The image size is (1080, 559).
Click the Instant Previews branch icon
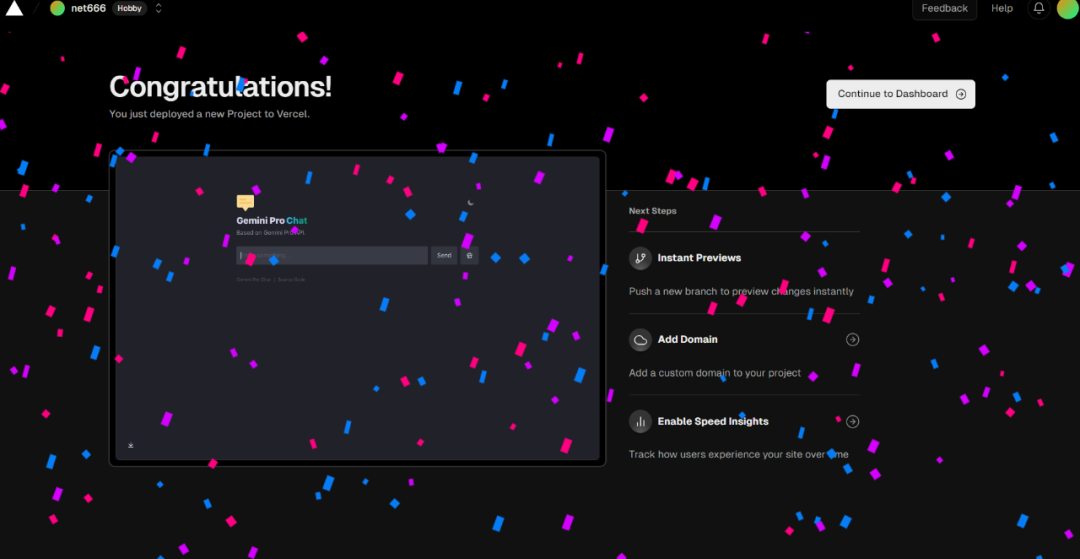click(640, 258)
